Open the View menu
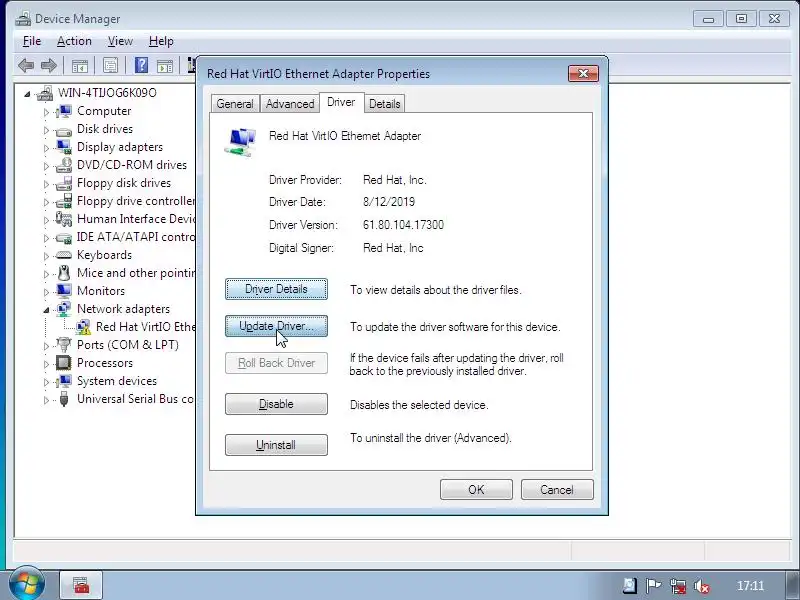The width and height of the screenshot is (800, 600). pos(120,41)
